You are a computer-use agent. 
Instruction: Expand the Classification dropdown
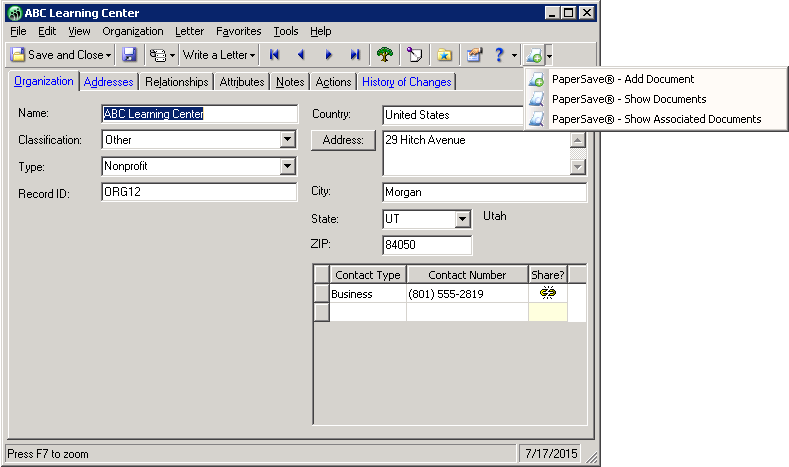tap(287, 139)
